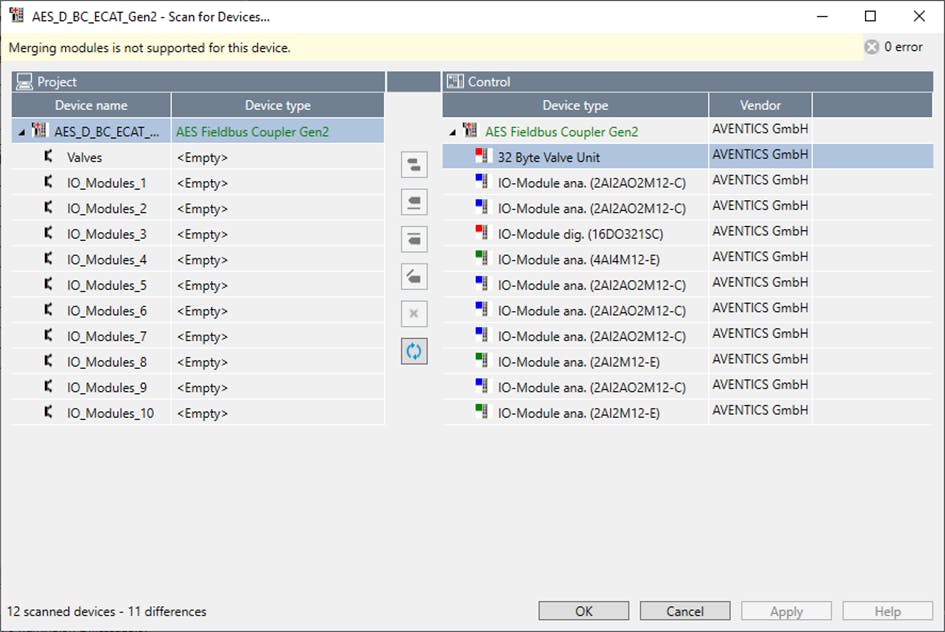Click the Help button
This screenshot has height=632, width=945.
click(x=887, y=611)
